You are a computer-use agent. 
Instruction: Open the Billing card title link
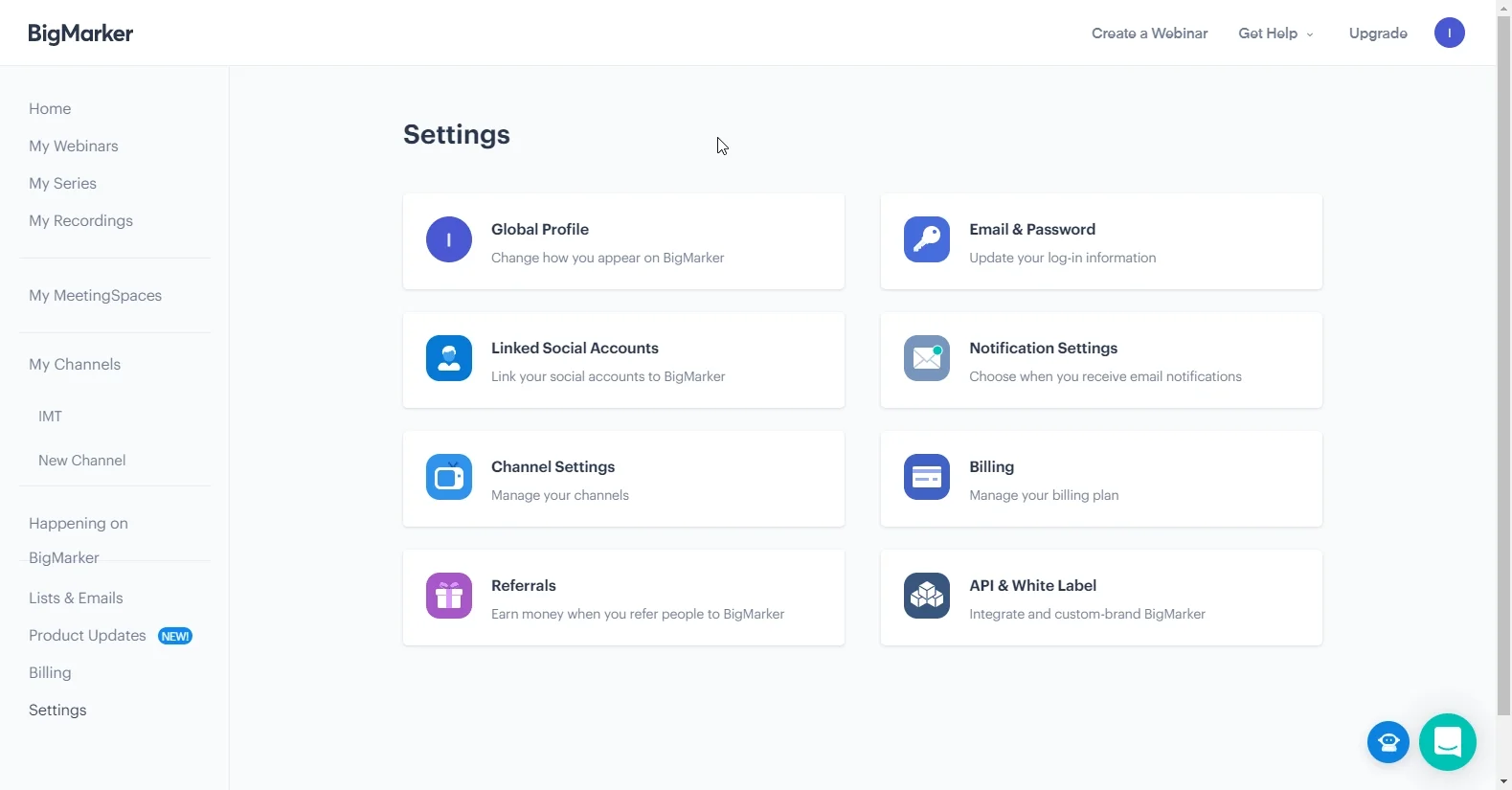pyautogui.click(x=991, y=467)
